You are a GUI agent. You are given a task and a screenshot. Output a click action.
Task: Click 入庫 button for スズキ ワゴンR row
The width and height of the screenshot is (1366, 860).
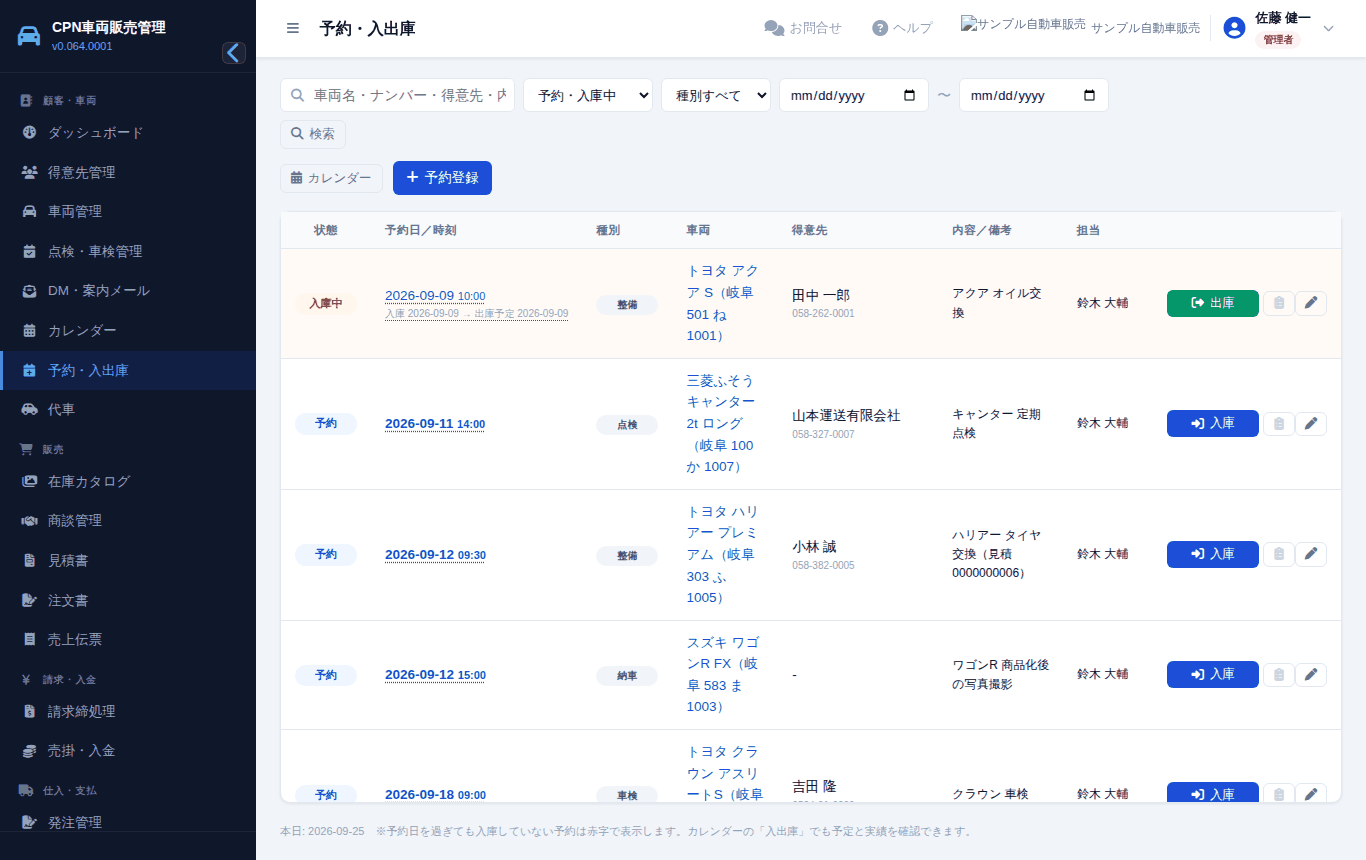tap(1212, 675)
